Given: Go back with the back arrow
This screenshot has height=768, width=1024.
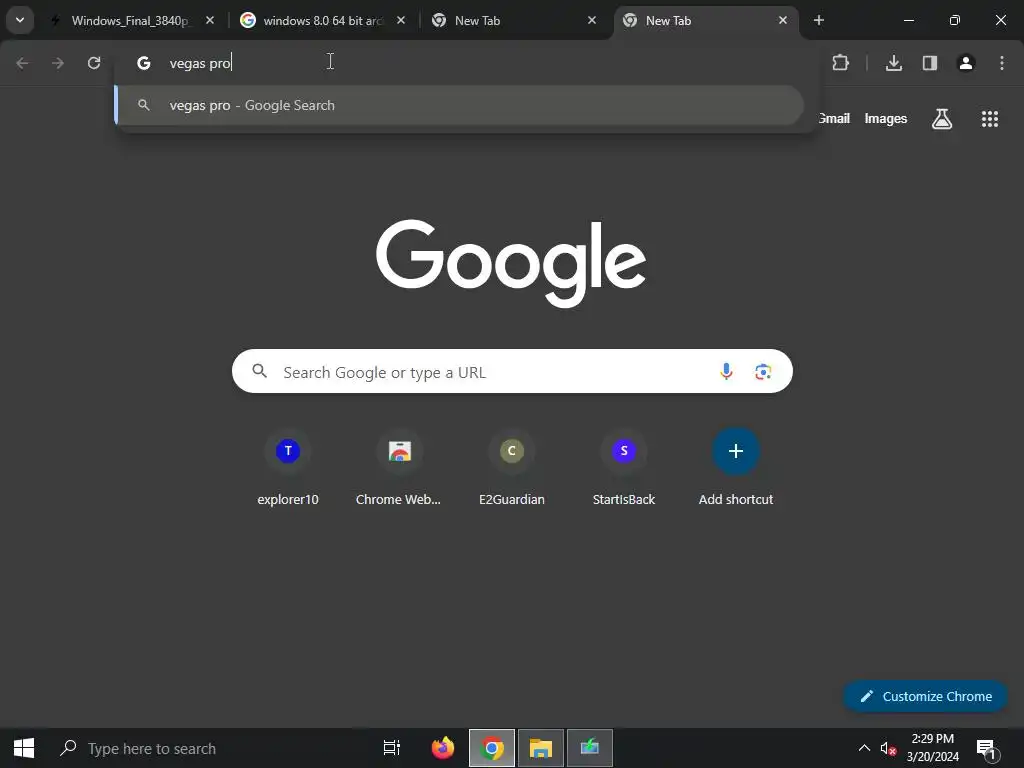Looking at the screenshot, I should point(22,63).
